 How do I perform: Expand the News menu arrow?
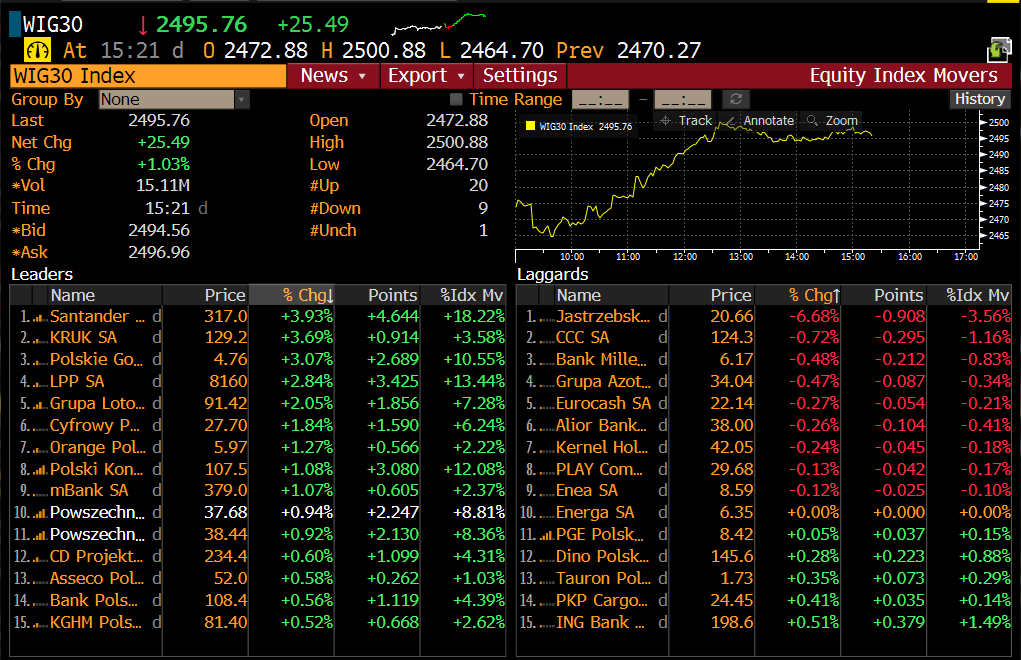point(363,76)
